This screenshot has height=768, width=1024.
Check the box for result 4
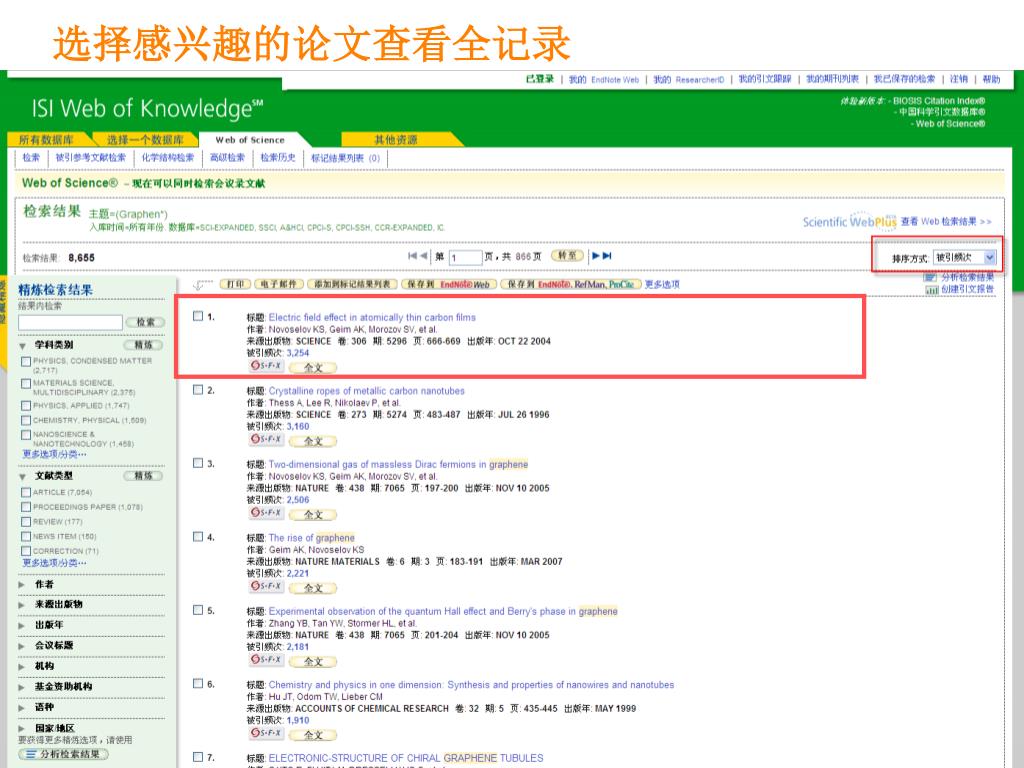pyautogui.click(x=198, y=537)
